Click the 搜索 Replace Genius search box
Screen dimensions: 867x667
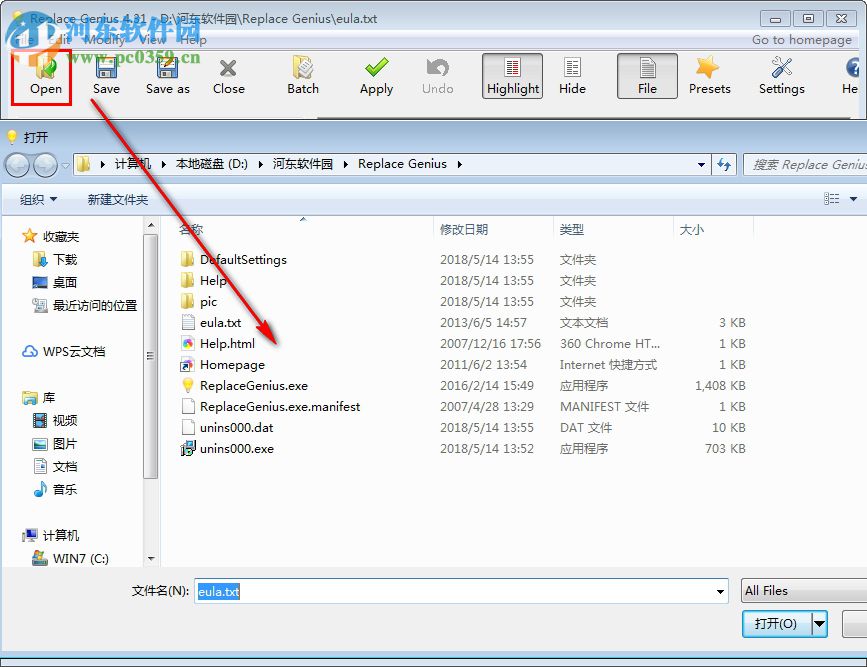(x=805, y=165)
